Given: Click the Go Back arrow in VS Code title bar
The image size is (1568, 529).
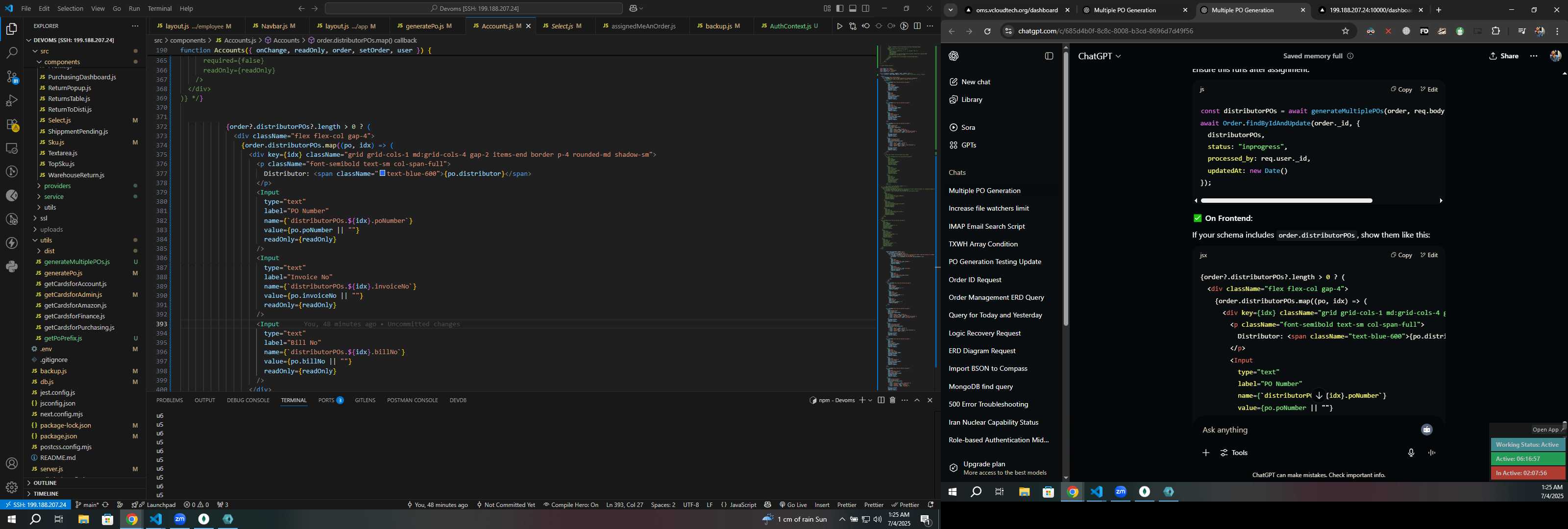Looking at the screenshot, I should coord(301,8).
